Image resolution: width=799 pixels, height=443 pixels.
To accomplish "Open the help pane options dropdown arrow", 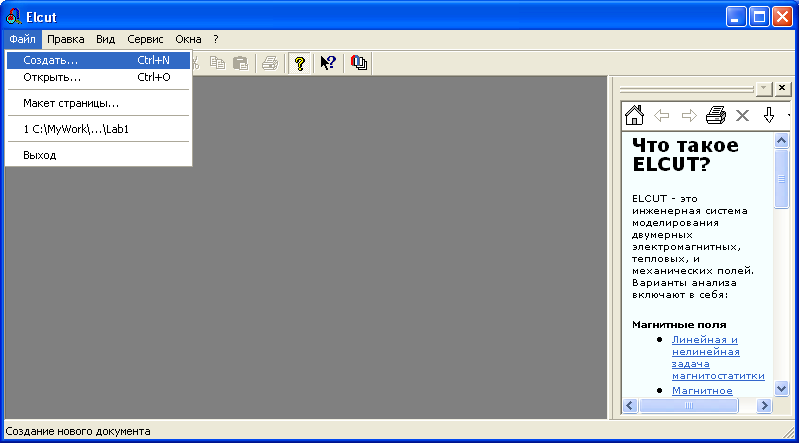I will tap(763, 88).
